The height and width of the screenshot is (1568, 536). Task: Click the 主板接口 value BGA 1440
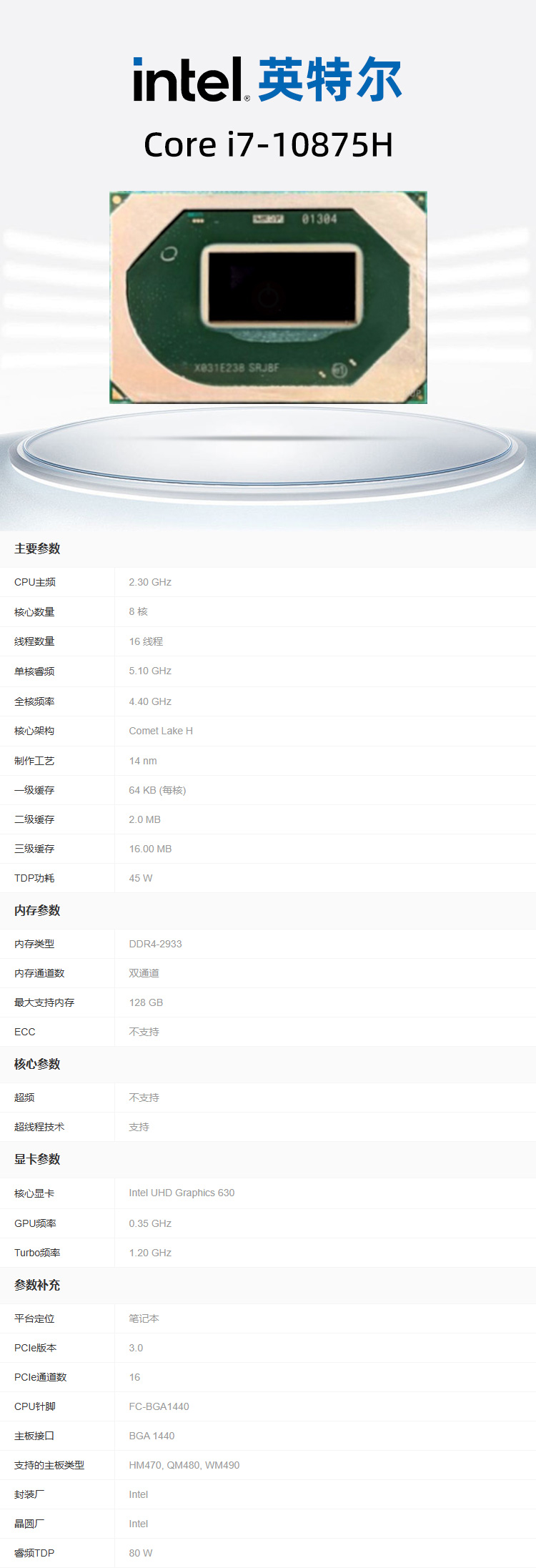click(152, 1436)
